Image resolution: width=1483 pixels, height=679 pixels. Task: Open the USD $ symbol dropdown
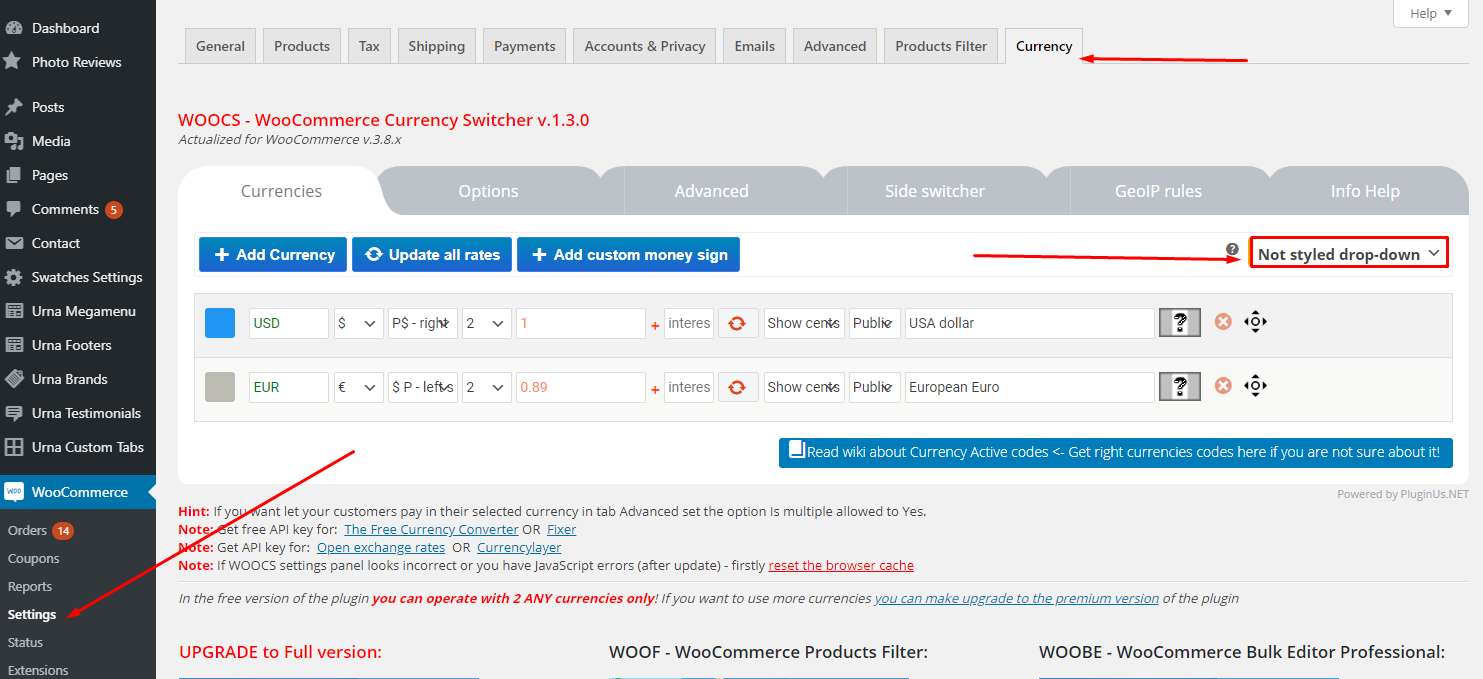coord(358,323)
